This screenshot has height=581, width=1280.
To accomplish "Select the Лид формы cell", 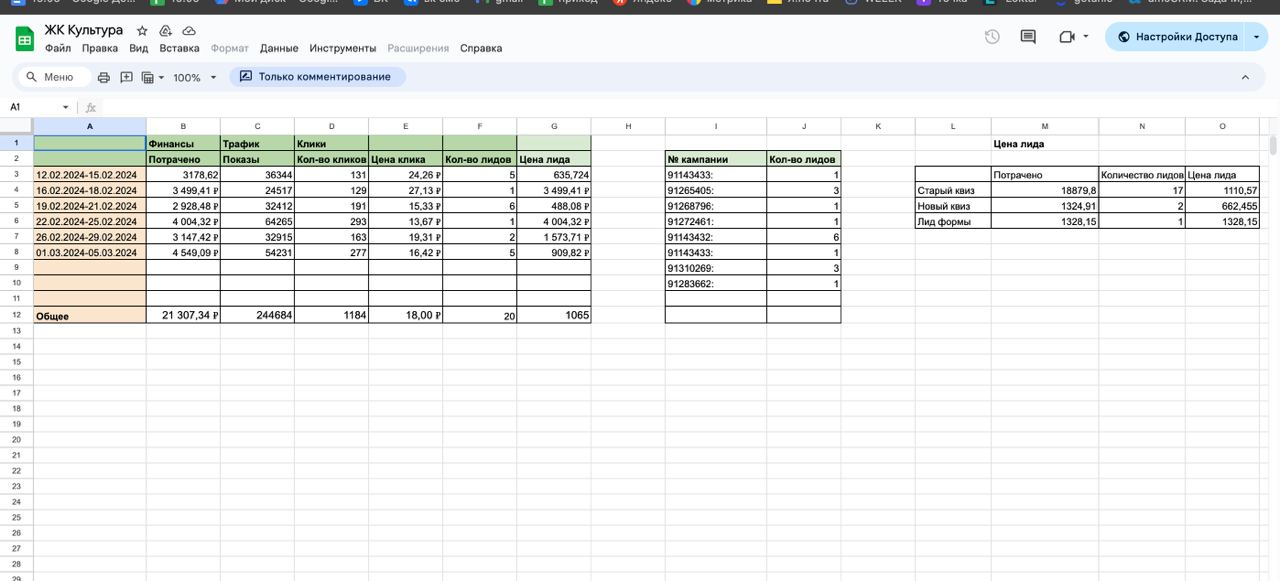I will pyautogui.click(x=953, y=221).
